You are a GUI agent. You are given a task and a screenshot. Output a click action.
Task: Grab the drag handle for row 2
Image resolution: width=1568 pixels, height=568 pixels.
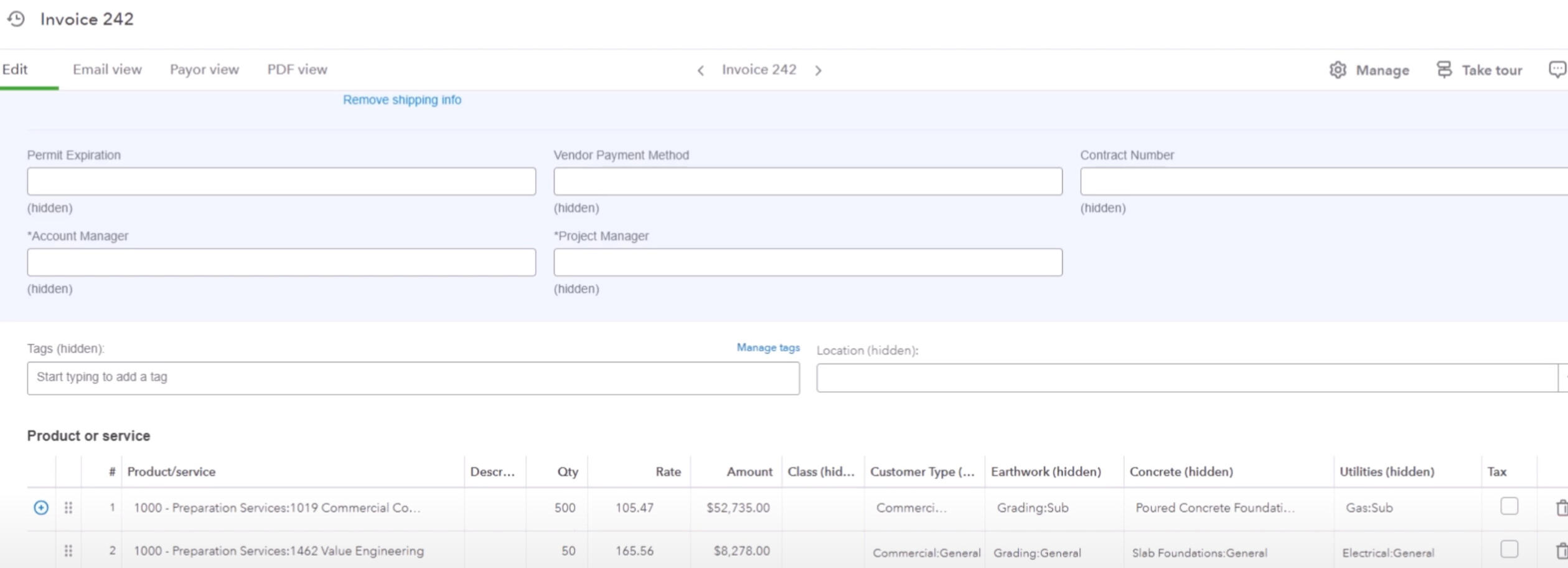68,551
